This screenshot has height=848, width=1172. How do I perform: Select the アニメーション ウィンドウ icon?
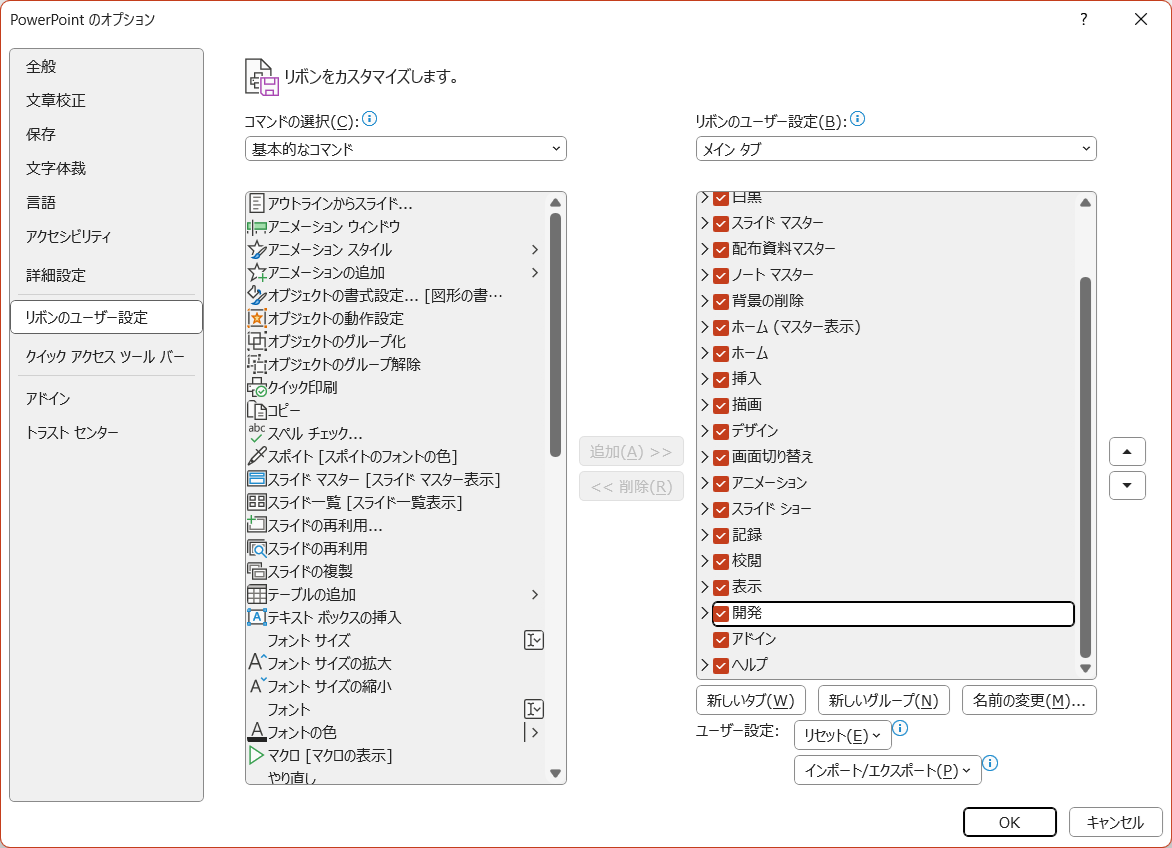(x=256, y=226)
